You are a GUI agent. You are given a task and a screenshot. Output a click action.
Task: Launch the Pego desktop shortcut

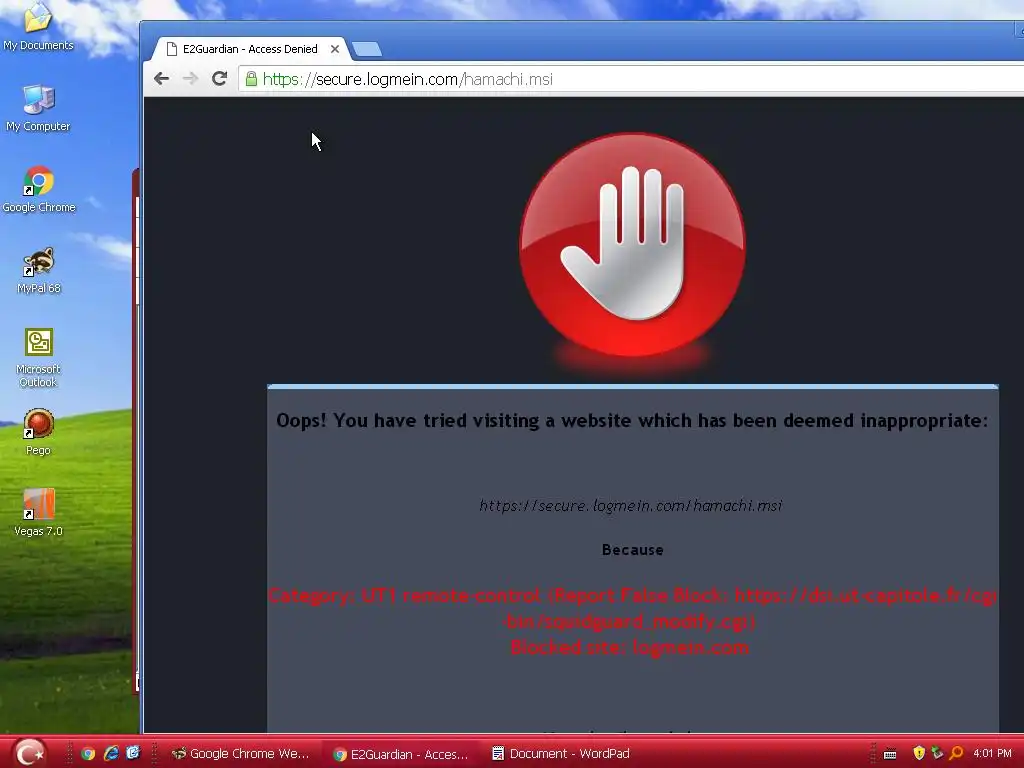click(38, 432)
